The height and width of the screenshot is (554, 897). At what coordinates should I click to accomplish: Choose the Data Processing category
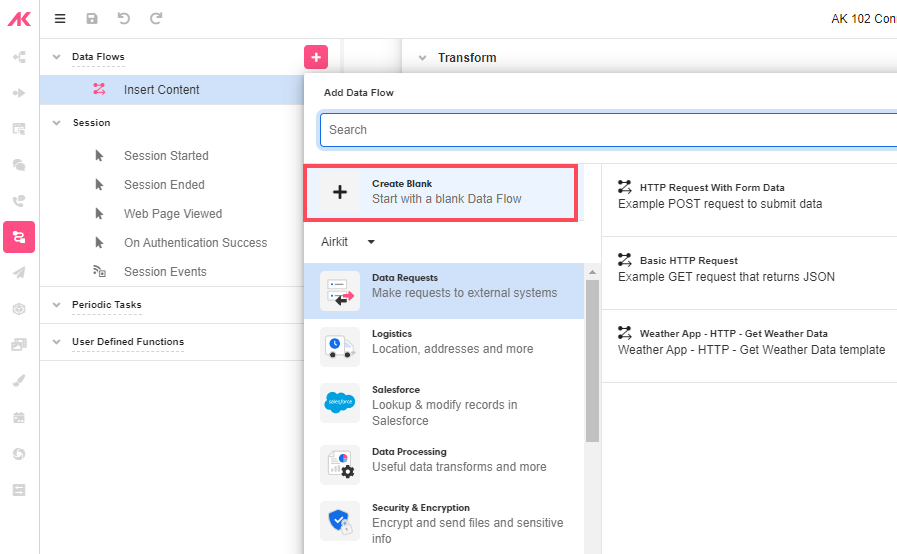pos(444,465)
